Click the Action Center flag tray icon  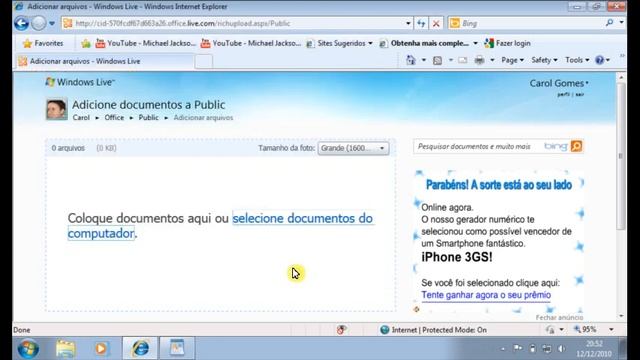(518, 348)
